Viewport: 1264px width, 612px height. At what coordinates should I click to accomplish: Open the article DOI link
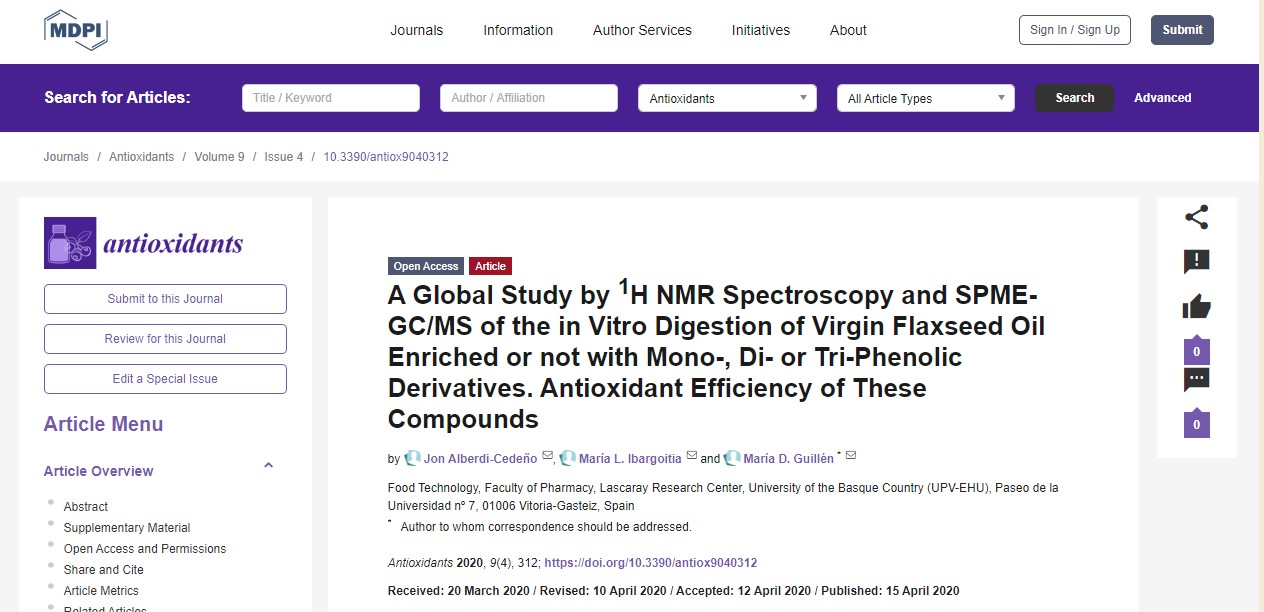[x=650, y=563]
